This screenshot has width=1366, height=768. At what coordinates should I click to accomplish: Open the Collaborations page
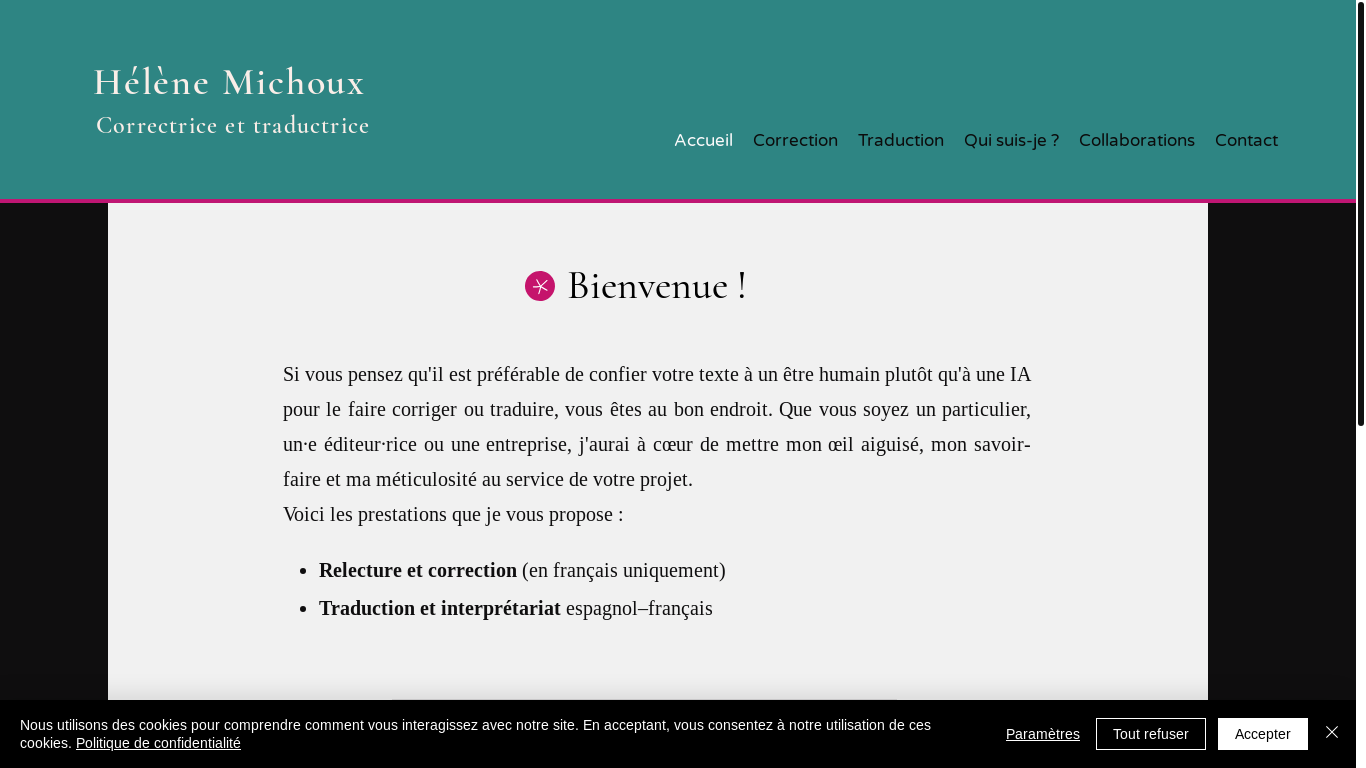(x=1137, y=140)
